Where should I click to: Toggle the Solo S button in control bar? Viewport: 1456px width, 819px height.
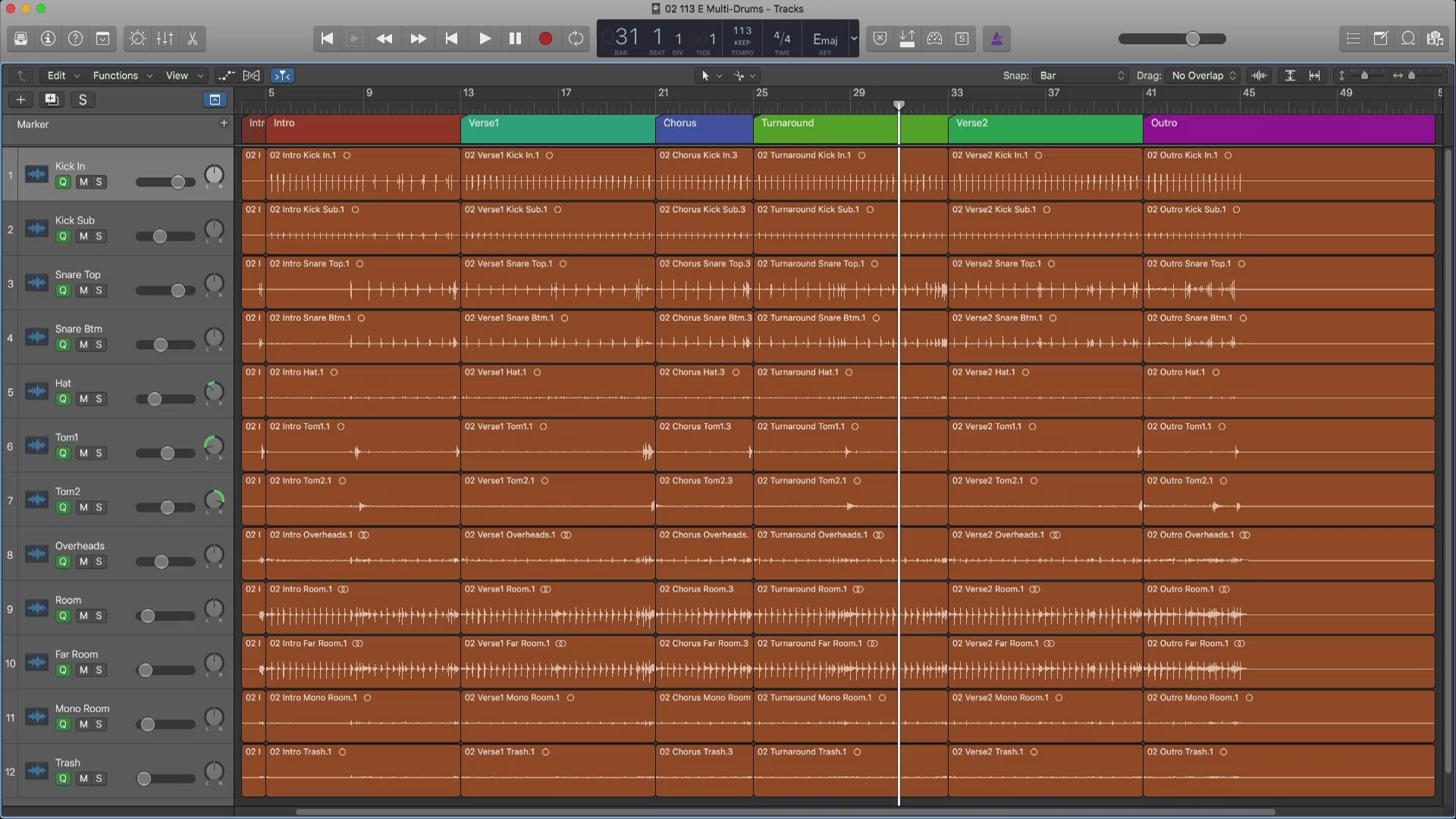click(x=962, y=39)
